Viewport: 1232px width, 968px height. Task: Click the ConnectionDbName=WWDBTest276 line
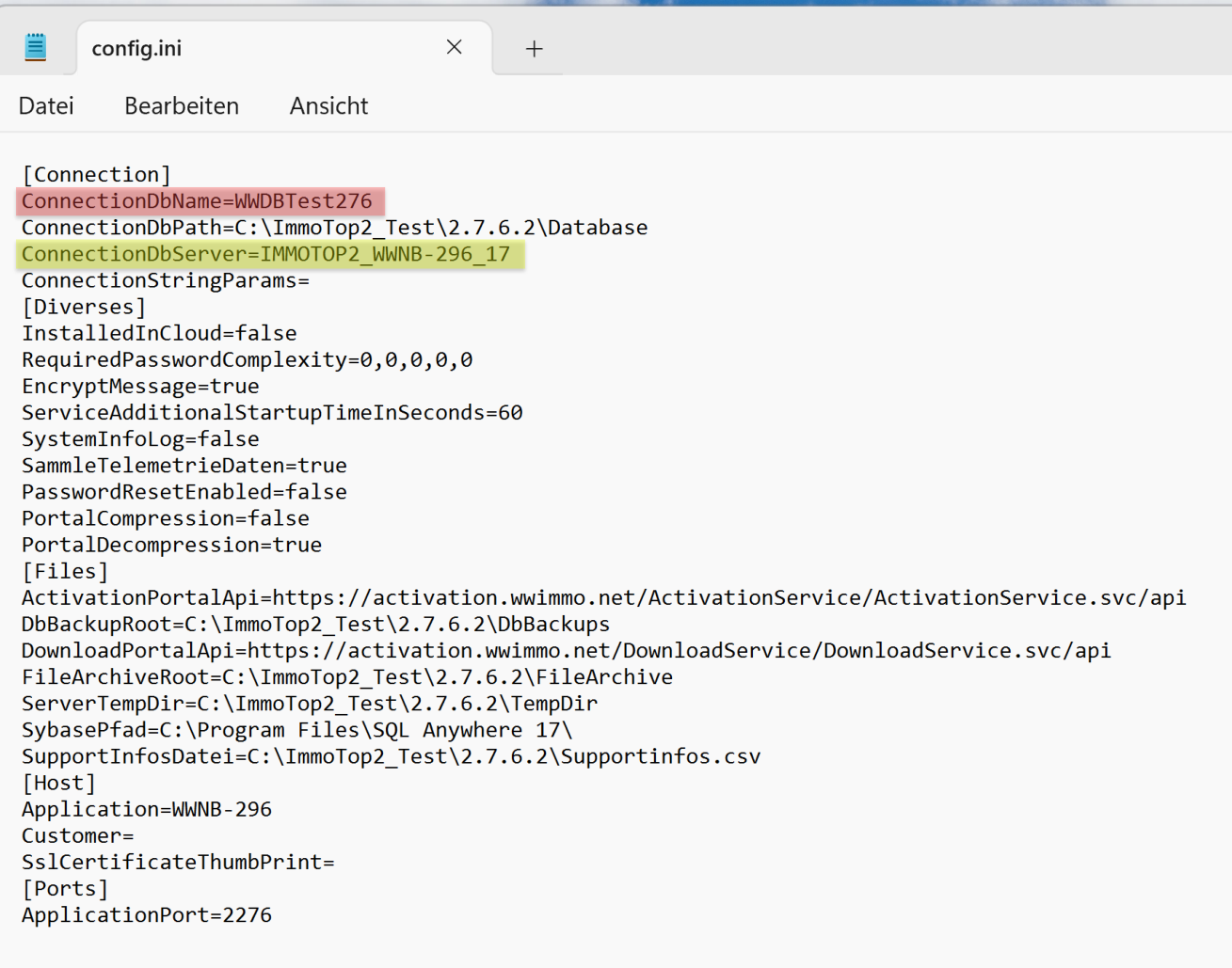pos(198,200)
